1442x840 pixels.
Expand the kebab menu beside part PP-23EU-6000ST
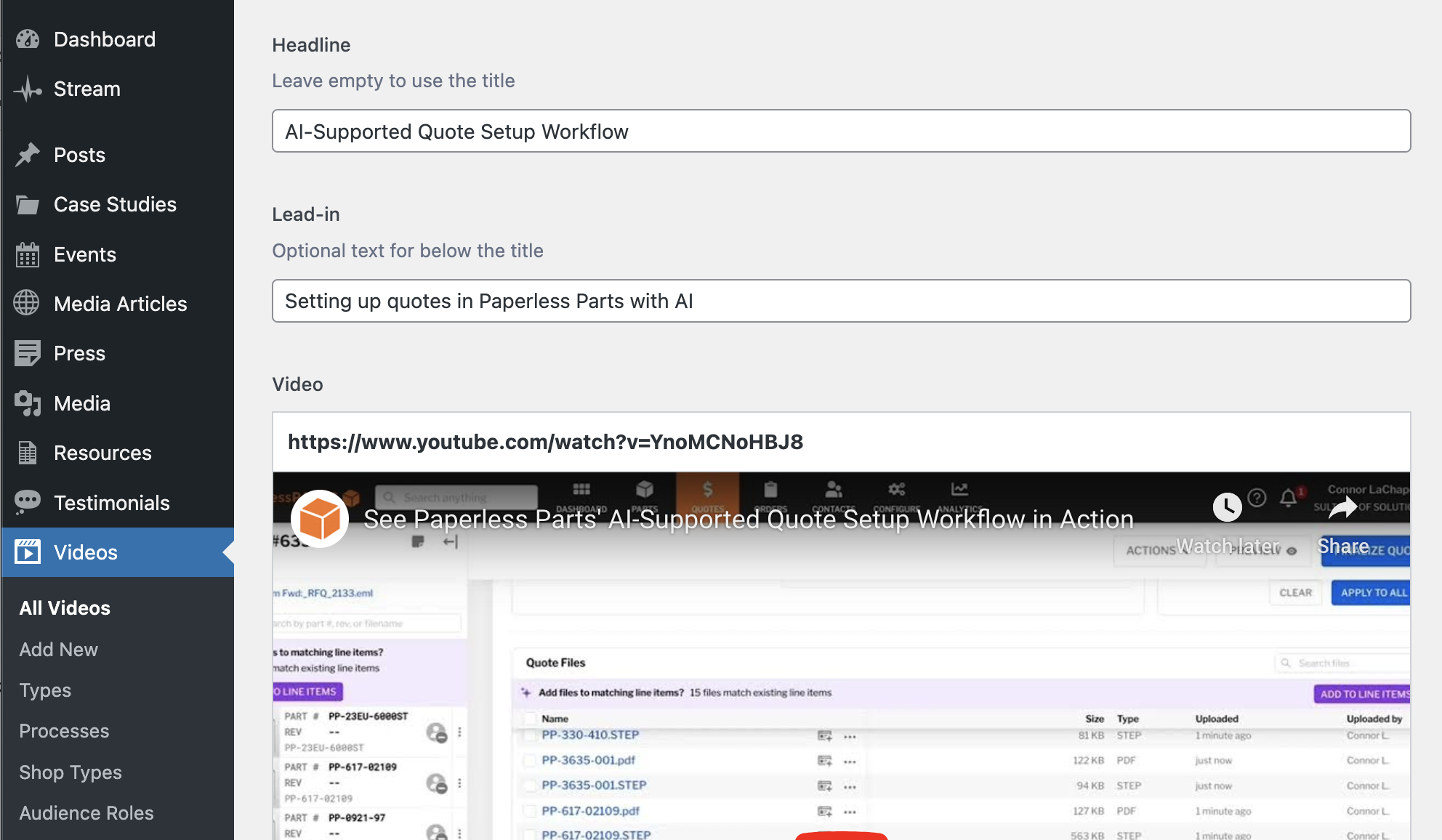point(459,732)
